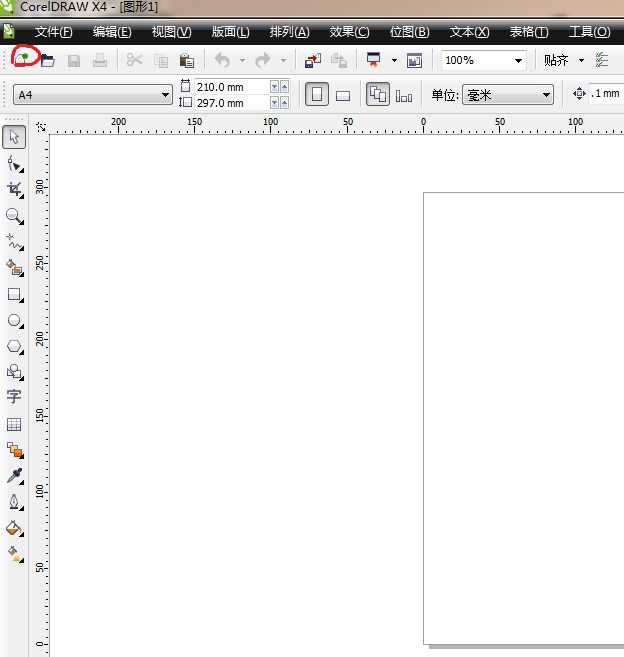Screen dimensions: 624x657
Task: Select the Rectangle tool
Action: tap(14, 294)
